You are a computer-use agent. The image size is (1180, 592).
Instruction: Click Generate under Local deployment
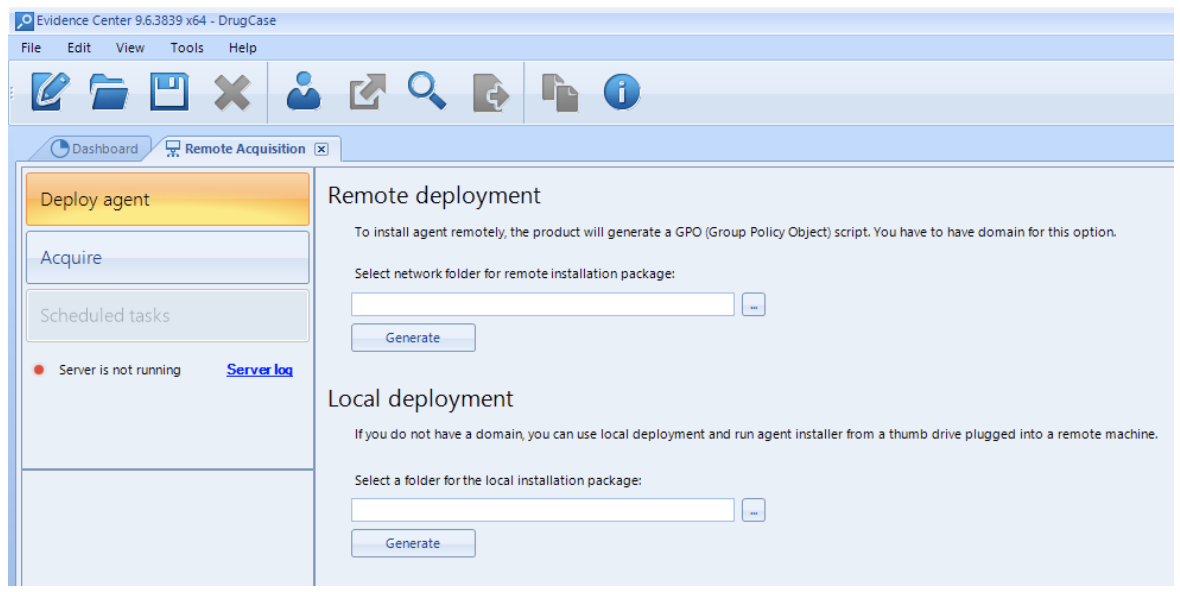coord(413,543)
